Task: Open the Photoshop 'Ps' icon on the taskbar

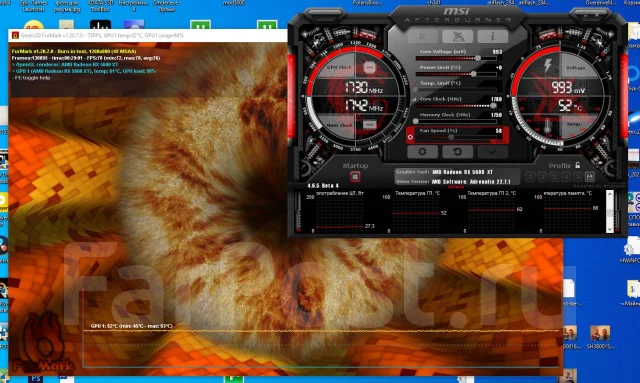Action: pyautogui.click(x=36, y=379)
